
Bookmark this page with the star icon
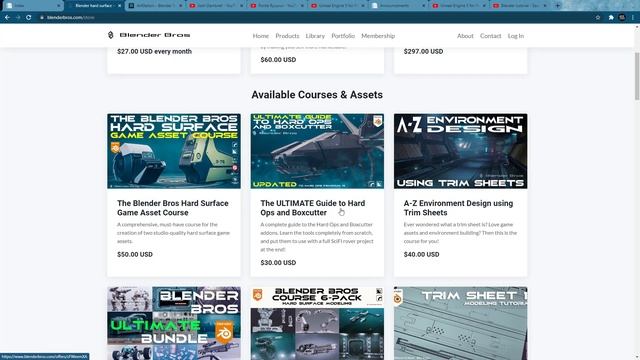(598, 18)
